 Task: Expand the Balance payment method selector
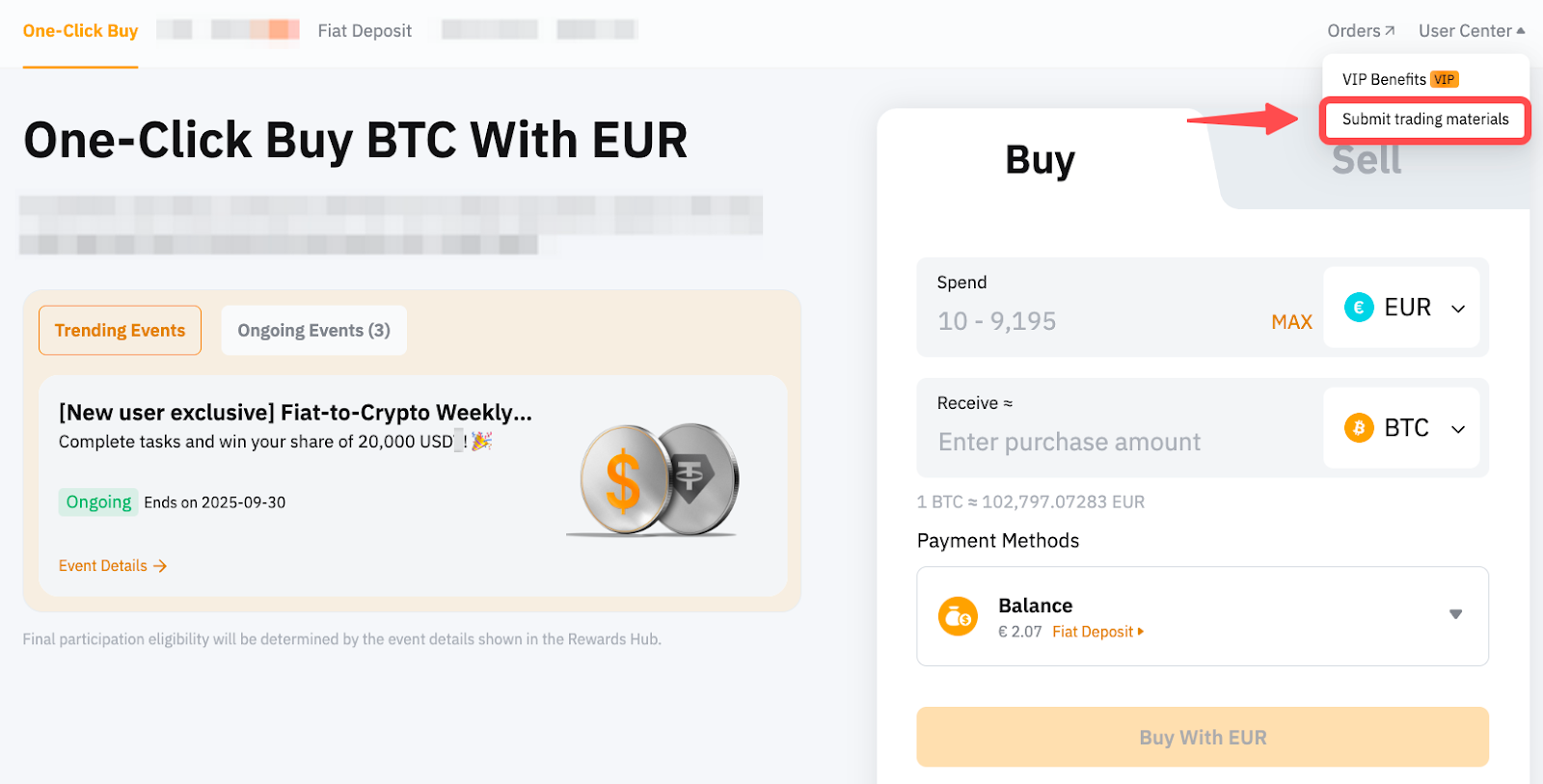pyautogui.click(x=1455, y=614)
